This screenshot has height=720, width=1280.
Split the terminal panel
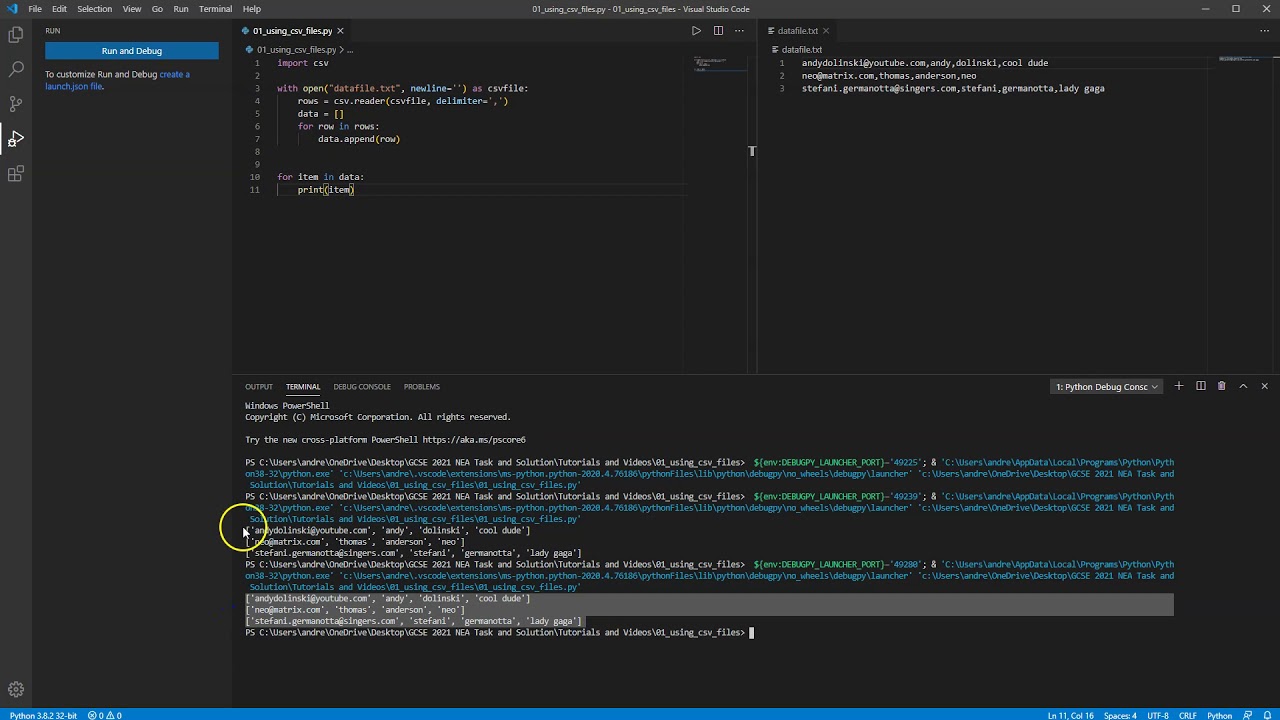(1200, 386)
